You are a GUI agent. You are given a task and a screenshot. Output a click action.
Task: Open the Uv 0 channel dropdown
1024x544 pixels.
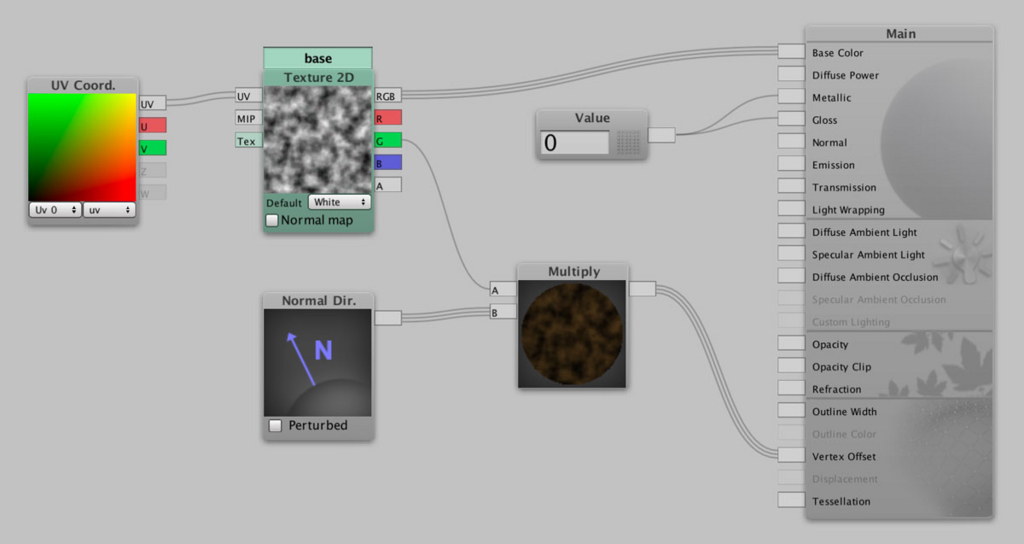(55, 210)
